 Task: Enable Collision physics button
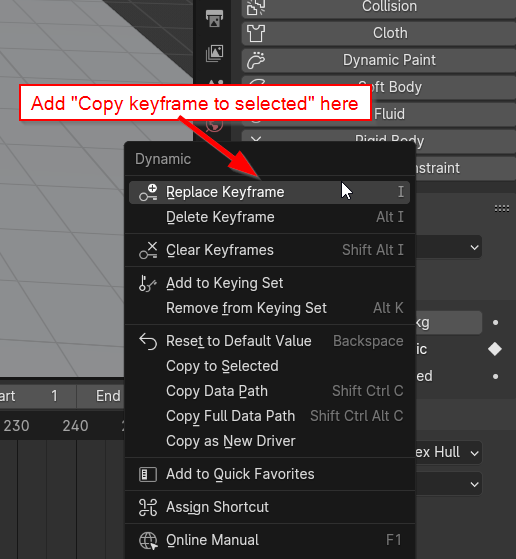[x=379, y=7]
